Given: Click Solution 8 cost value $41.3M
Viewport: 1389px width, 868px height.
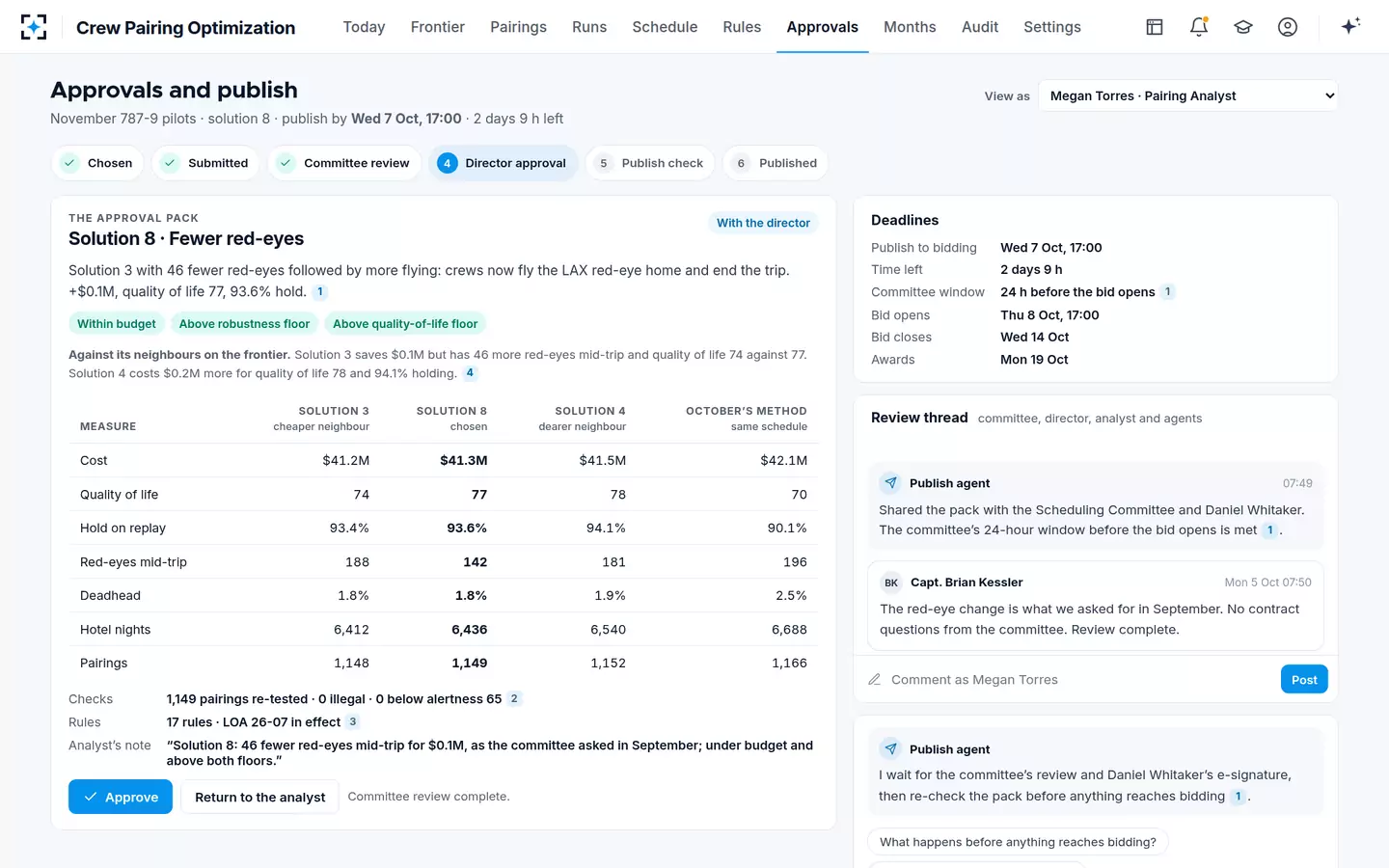Looking at the screenshot, I should click(x=464, y=461).
